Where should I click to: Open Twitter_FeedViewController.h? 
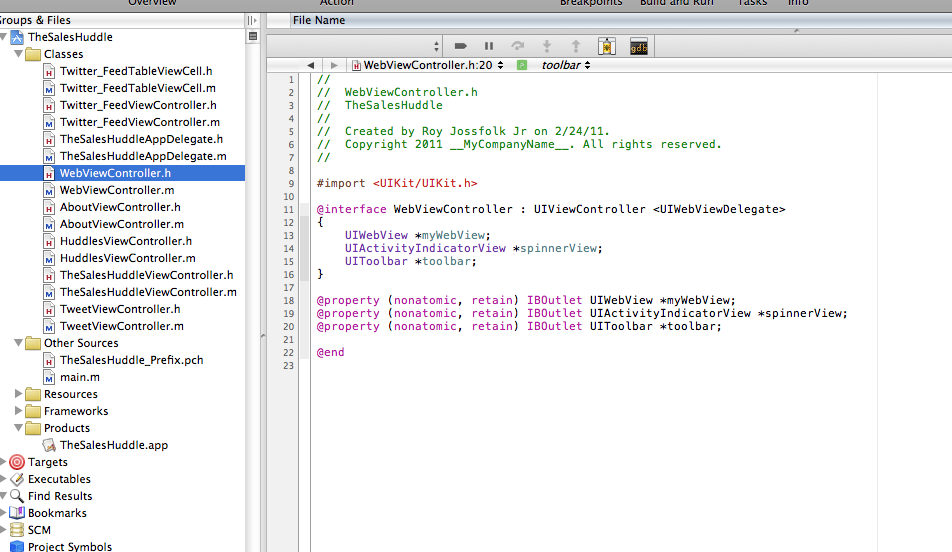click(138, 105)
